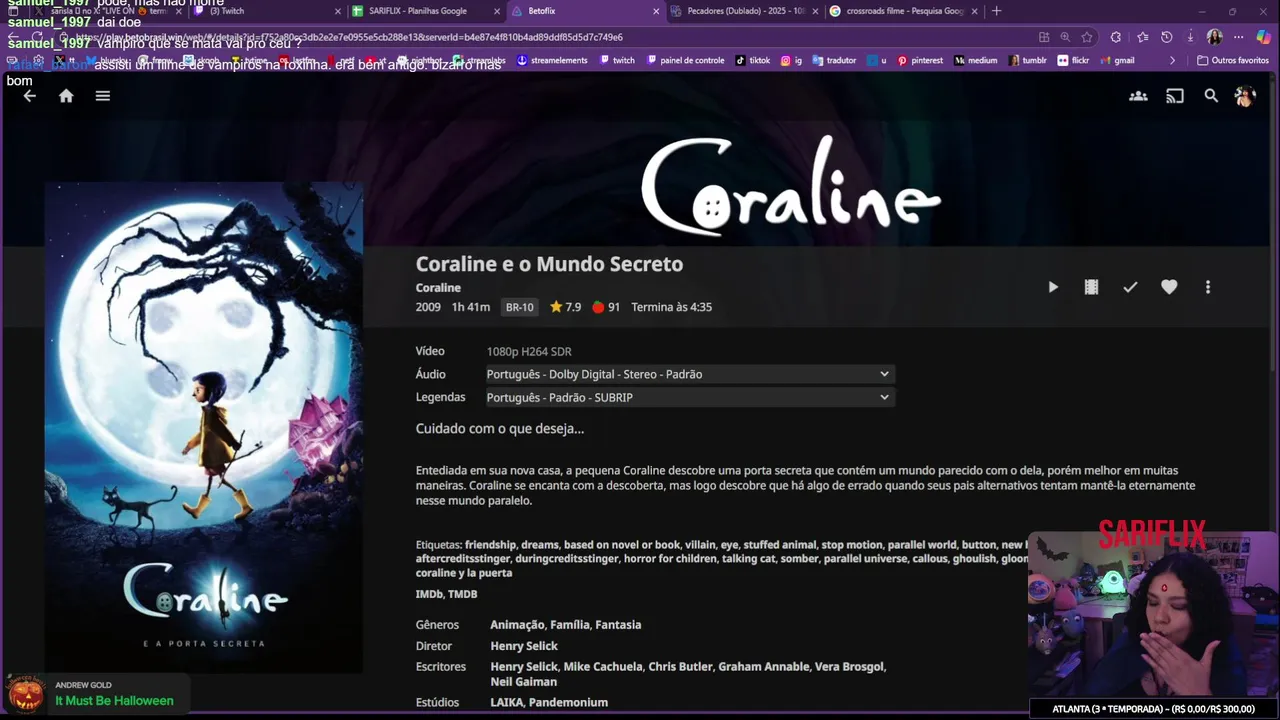This screenshot has width=1280, height=720.
Task: Open the flickr bookmark
Action: (1073, 60)
